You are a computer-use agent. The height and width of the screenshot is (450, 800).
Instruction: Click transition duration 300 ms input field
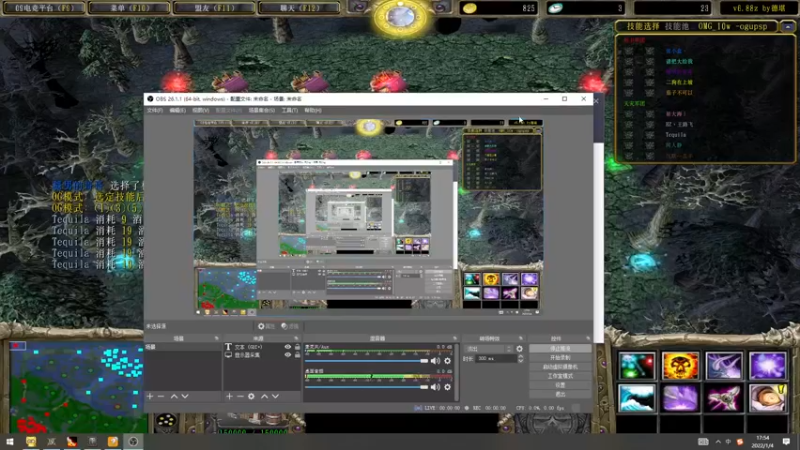pyautogui.click(x=495, y=359)
